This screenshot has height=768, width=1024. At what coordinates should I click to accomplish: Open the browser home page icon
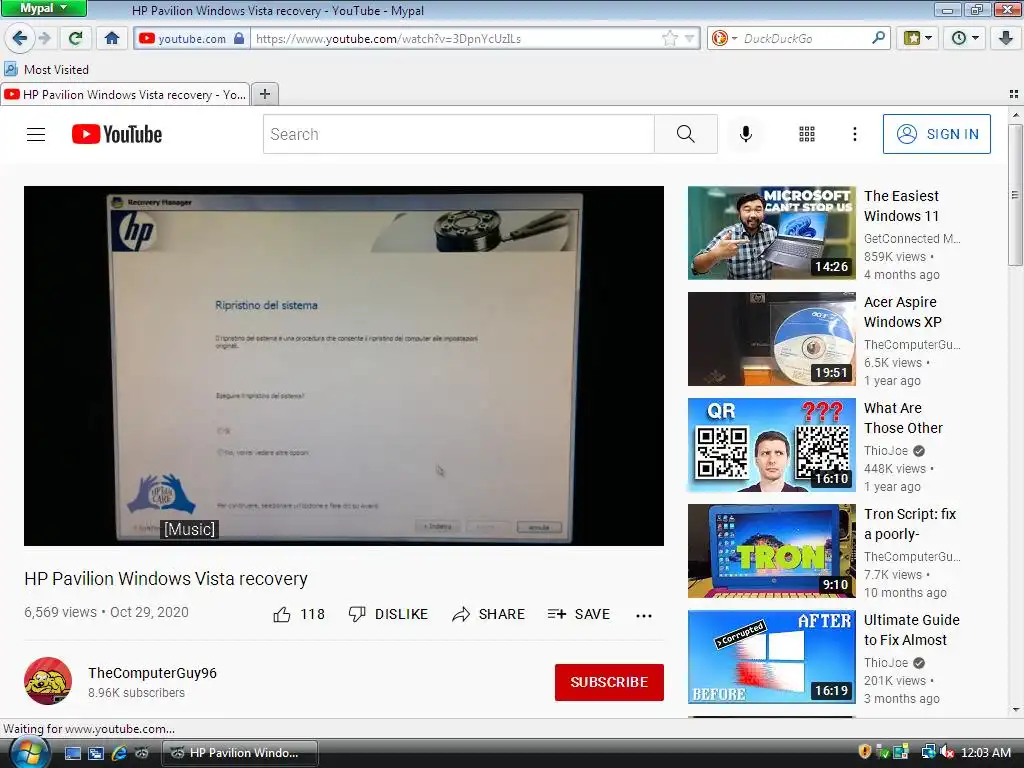pyautogui.click(x=112, y=39)
